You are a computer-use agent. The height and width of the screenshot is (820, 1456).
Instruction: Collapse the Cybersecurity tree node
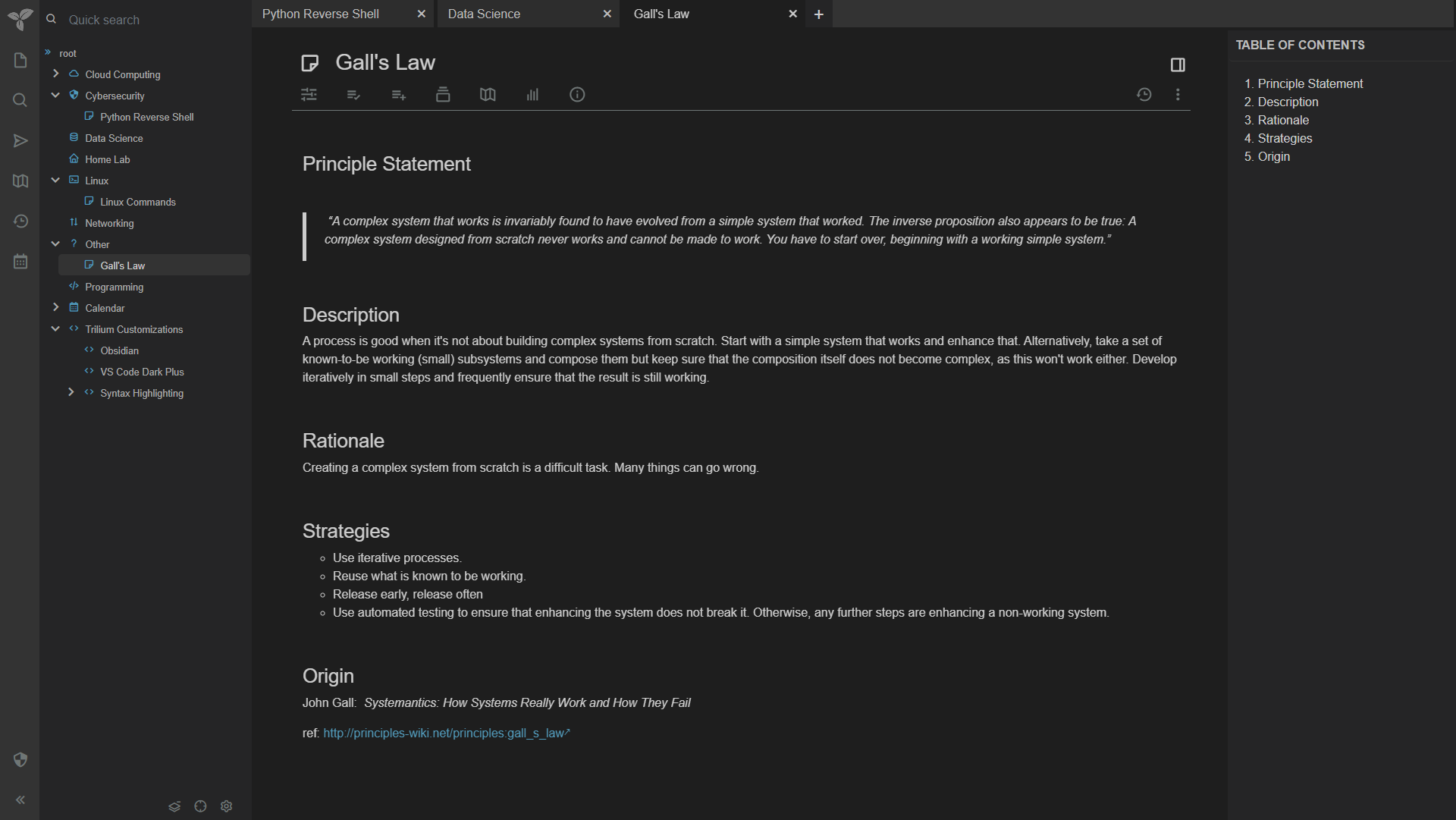click(55, 95)
